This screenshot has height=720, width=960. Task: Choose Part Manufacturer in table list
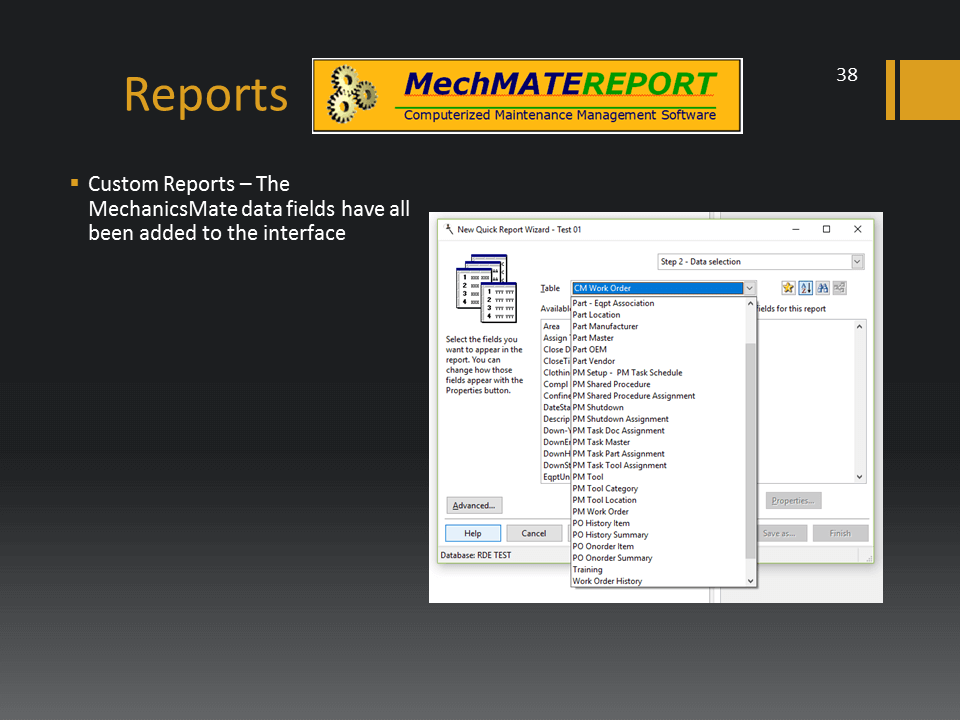(658, 326)
